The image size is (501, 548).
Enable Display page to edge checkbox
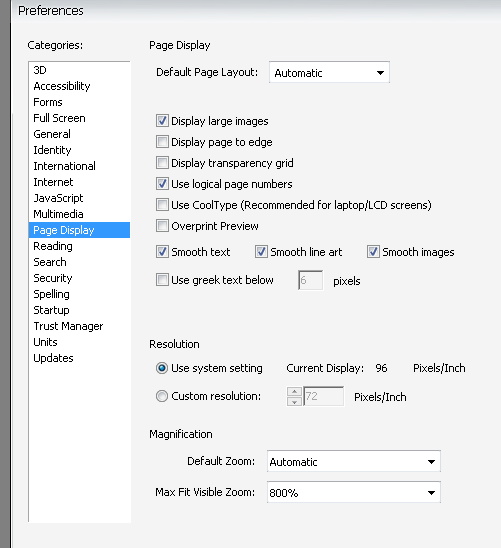coord(162,142)
